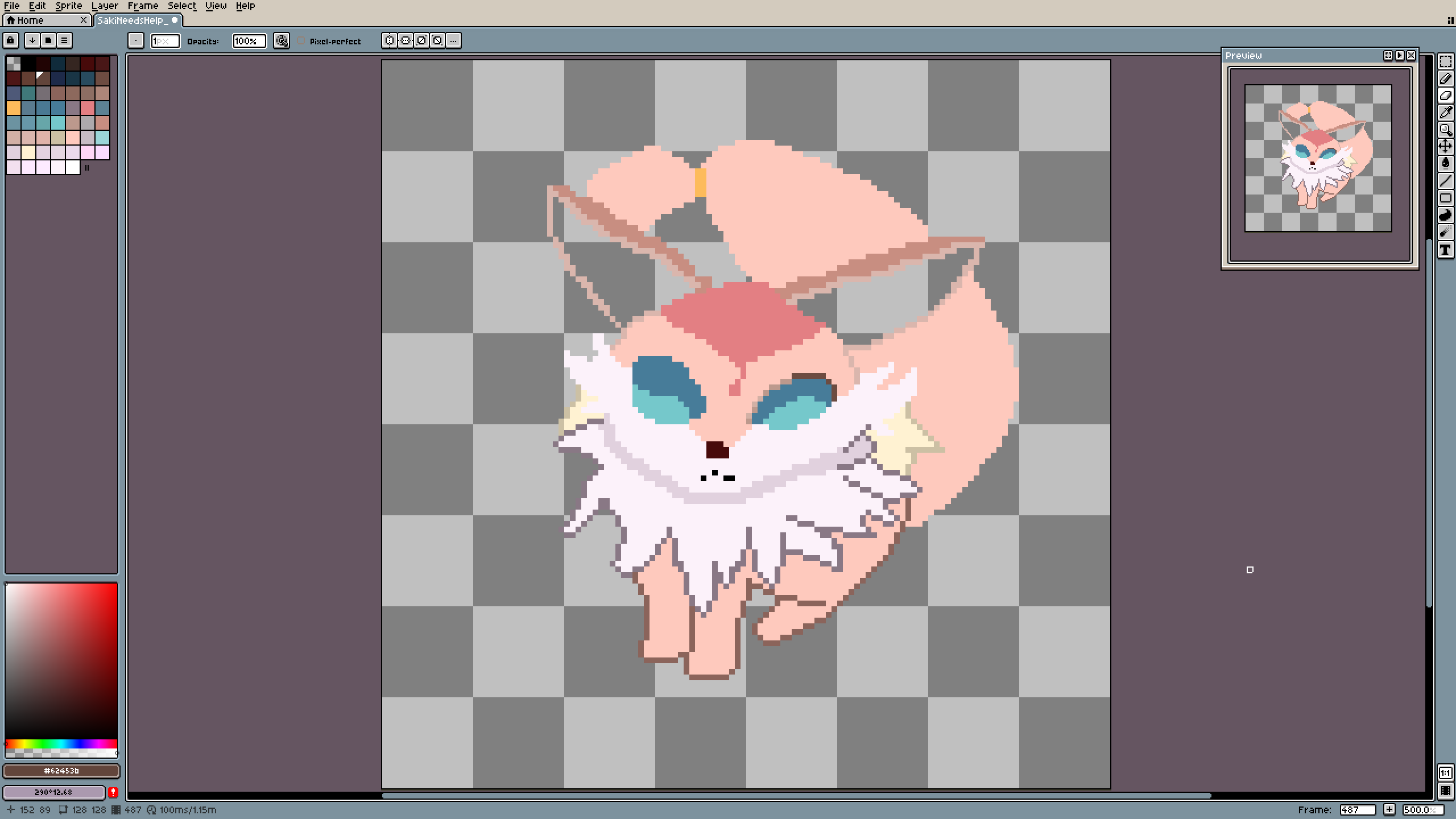
Task: Click the red color warning icon
Action: point(113,792)
